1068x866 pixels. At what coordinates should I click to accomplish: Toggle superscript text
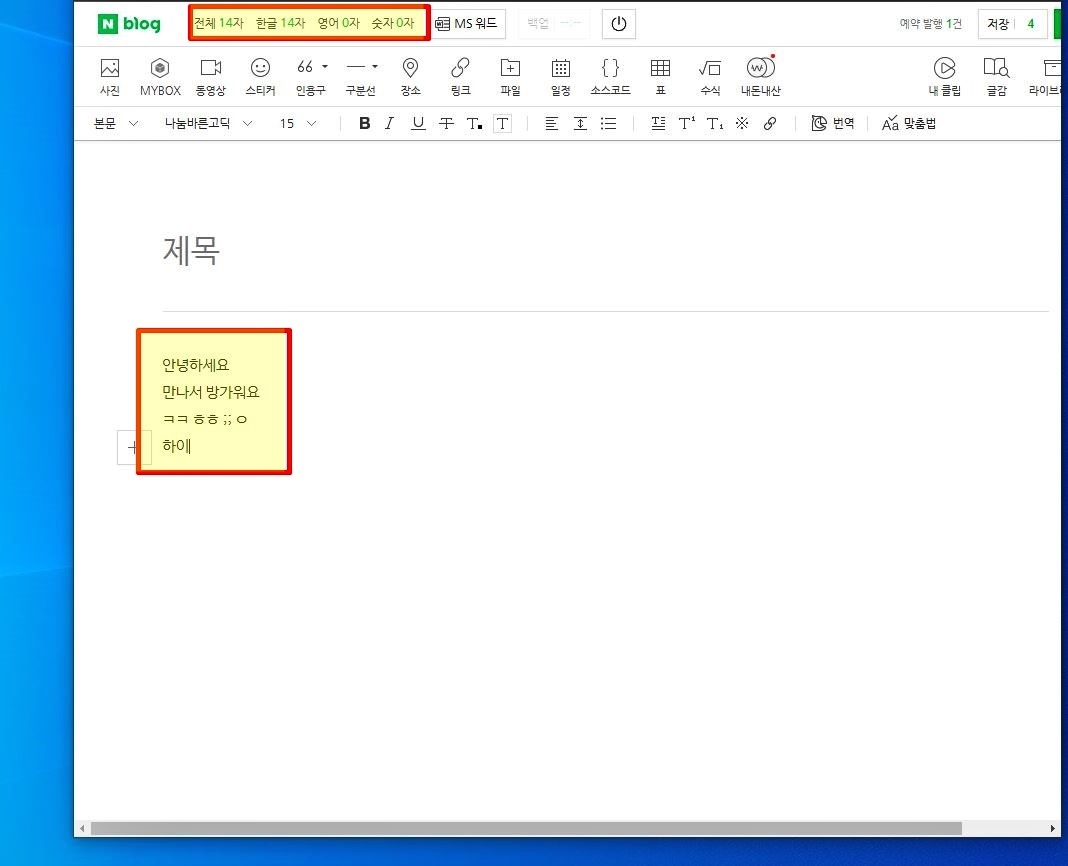[687, 123]
